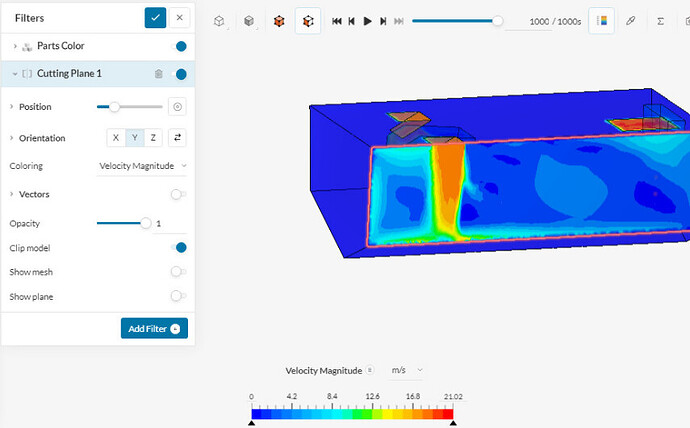Click the Opacity value field
The height and width of the screenshot is (428, 690).
click(170, 224)
